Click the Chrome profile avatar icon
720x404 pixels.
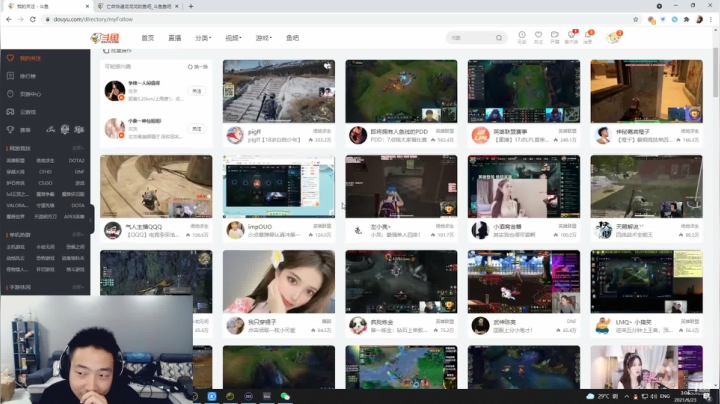(699, 19)
